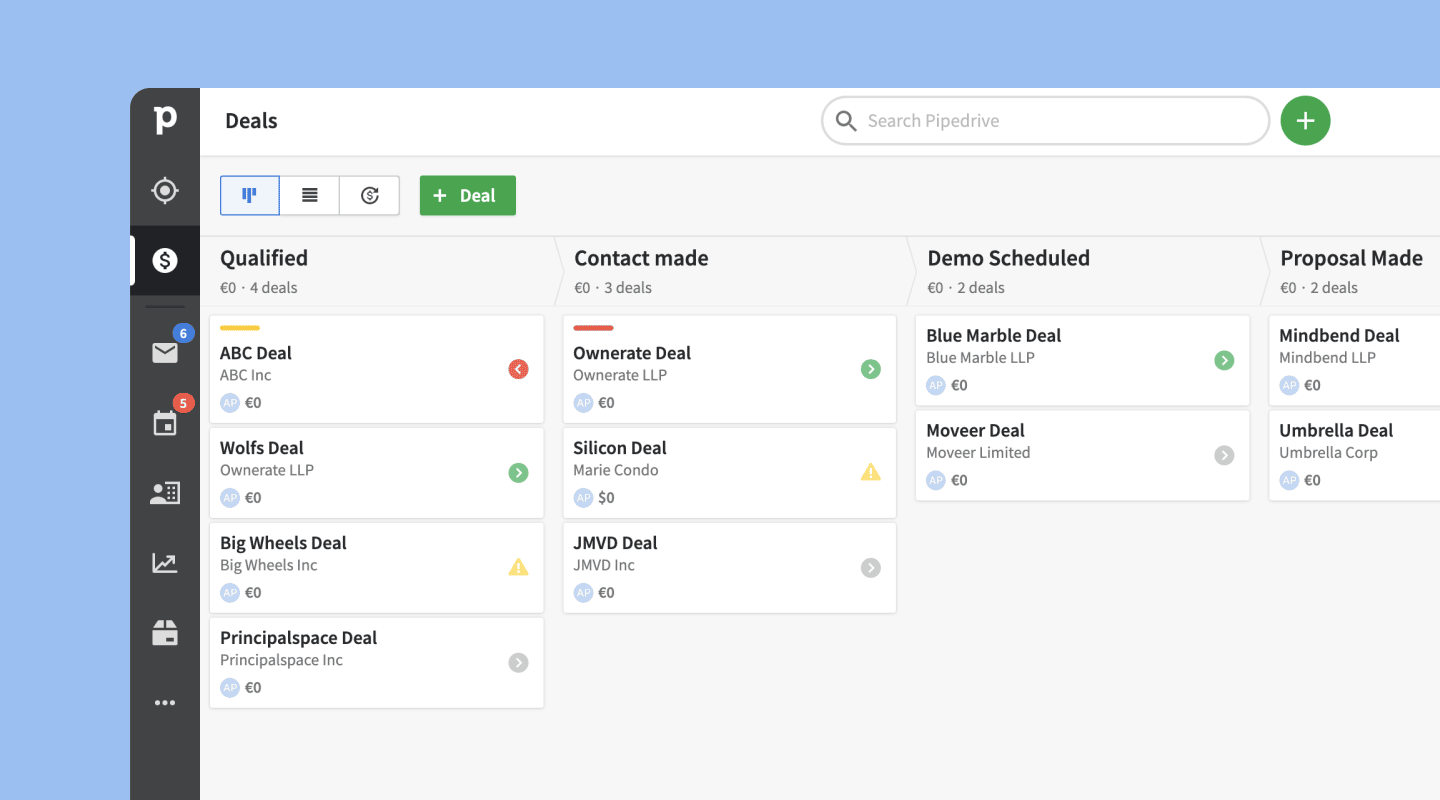This screenshot has width=1440, height=800.
Task: Click the red overdue activity icon on ABC Deal
Action: (x=518, y=369)
